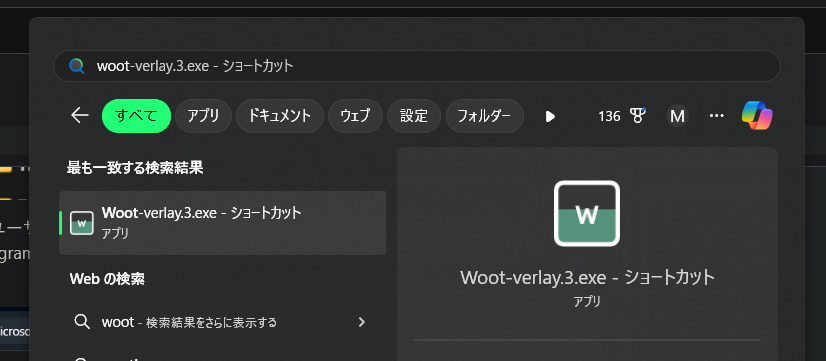This screenshot has width=826, height=361.
Task: Switch to the 設定 filter tab
Action: [x=414, y=116]
